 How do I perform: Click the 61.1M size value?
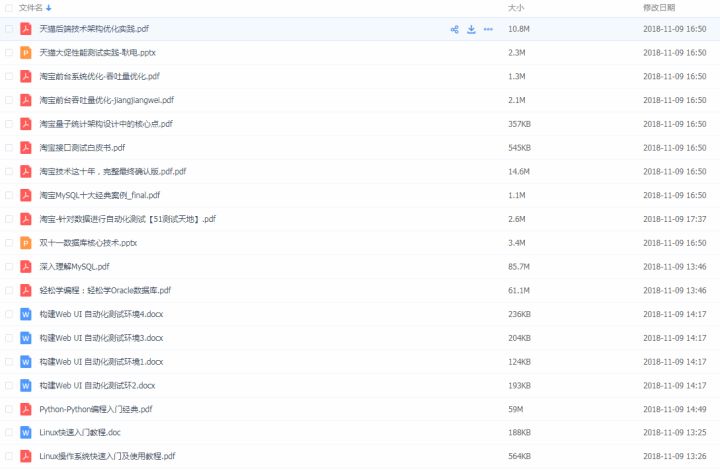pos(519,291)
